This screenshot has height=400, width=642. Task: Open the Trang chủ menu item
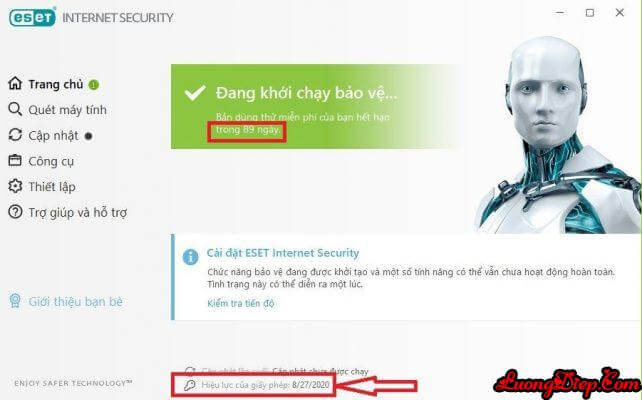(56, 84)
